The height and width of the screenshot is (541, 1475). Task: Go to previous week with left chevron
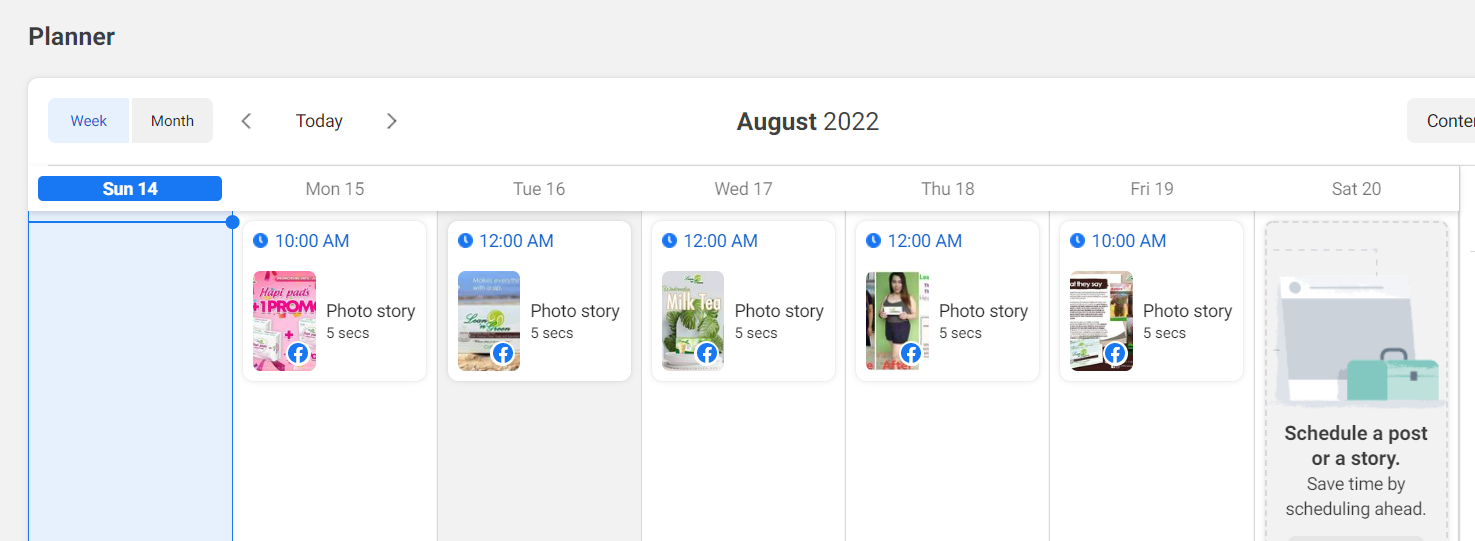(x=246, y=121)
